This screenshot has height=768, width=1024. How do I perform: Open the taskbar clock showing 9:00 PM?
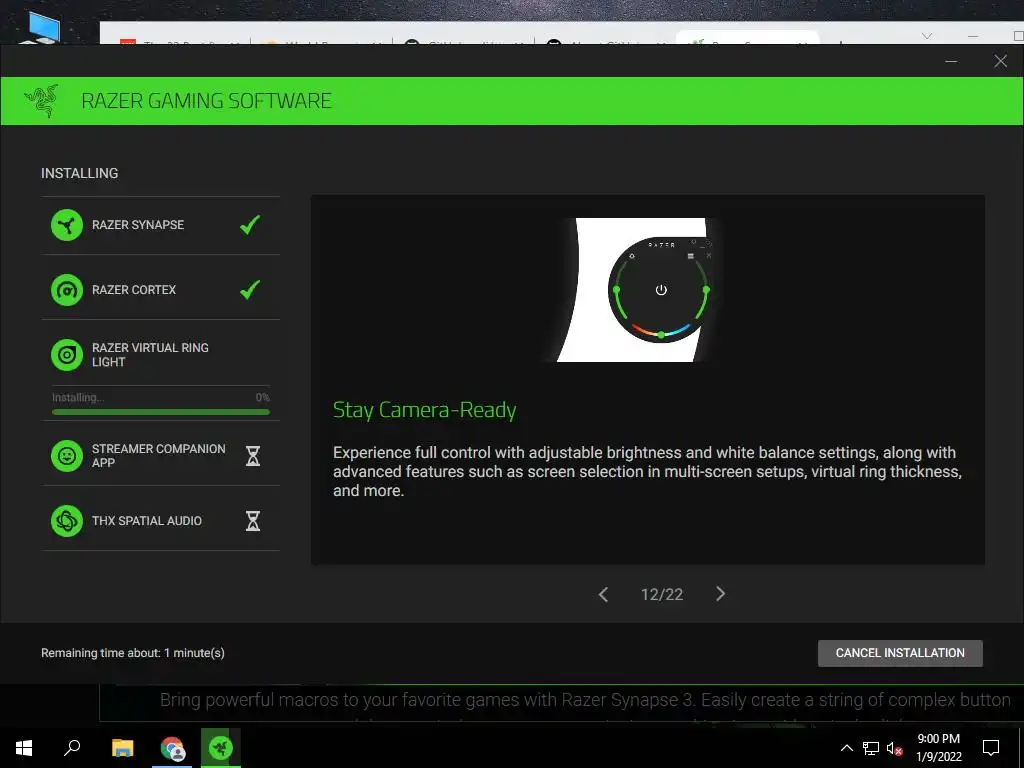[938, 748]
